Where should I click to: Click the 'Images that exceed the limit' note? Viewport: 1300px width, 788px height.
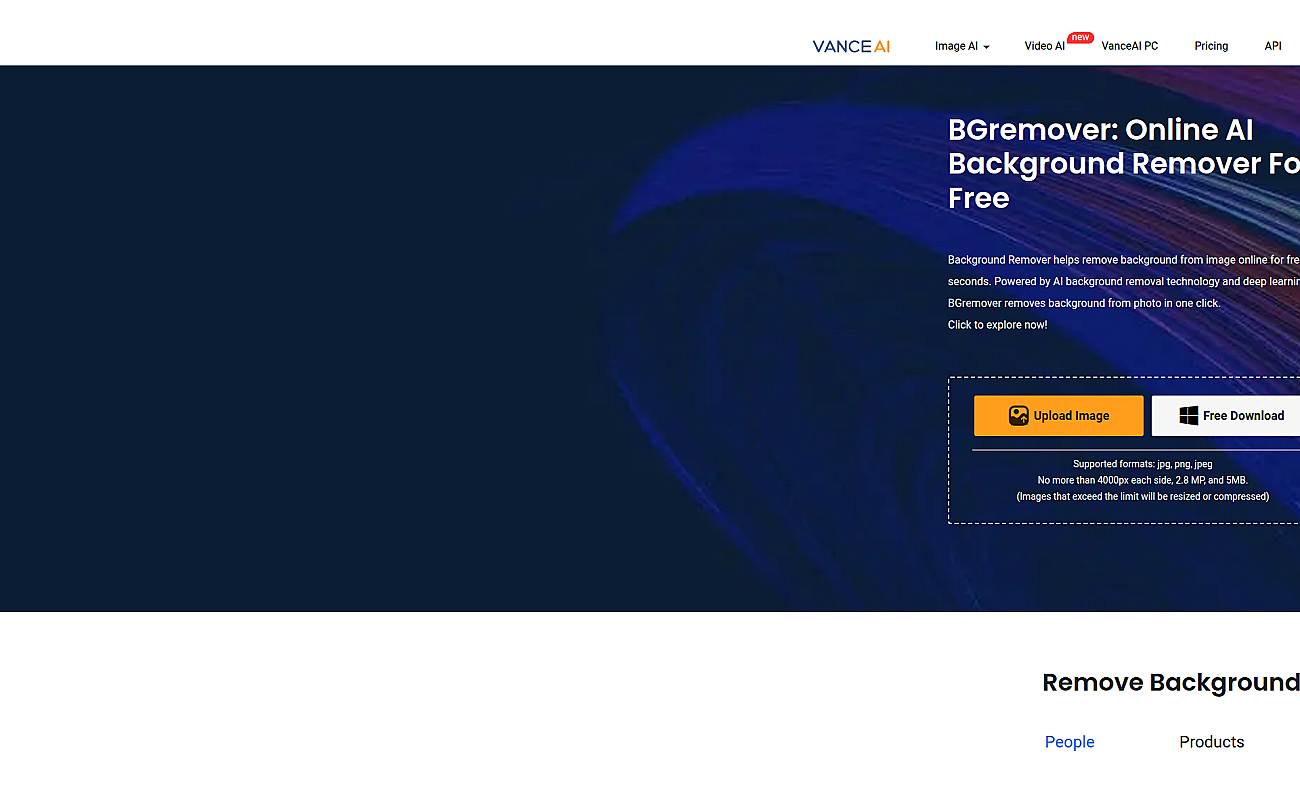coord(1142,497)
